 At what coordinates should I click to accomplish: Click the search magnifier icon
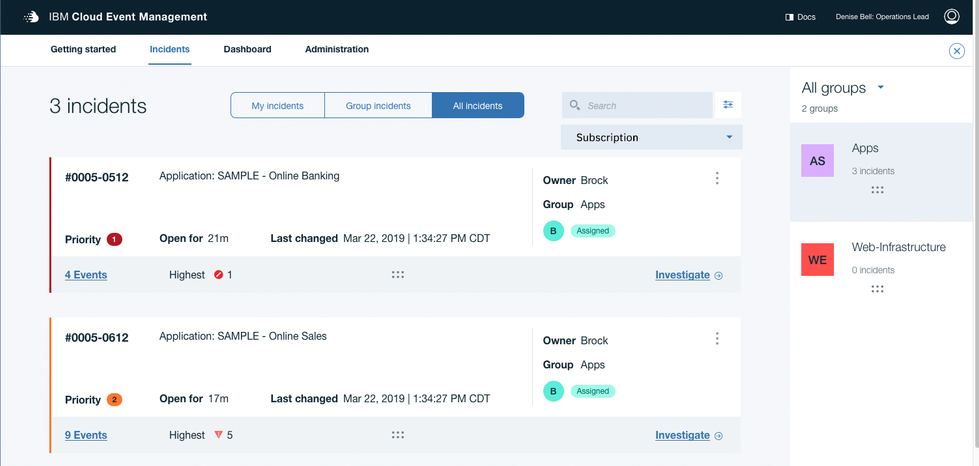575,105
